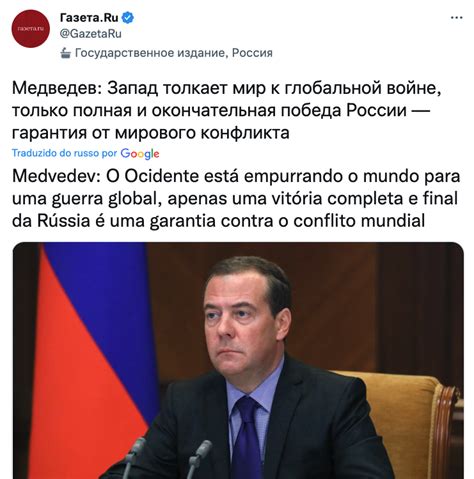Open the Газета.Ru round profile avatar
Image resolution: width=474 pixels, height=479 pixels.
click(x=31, y=29)
